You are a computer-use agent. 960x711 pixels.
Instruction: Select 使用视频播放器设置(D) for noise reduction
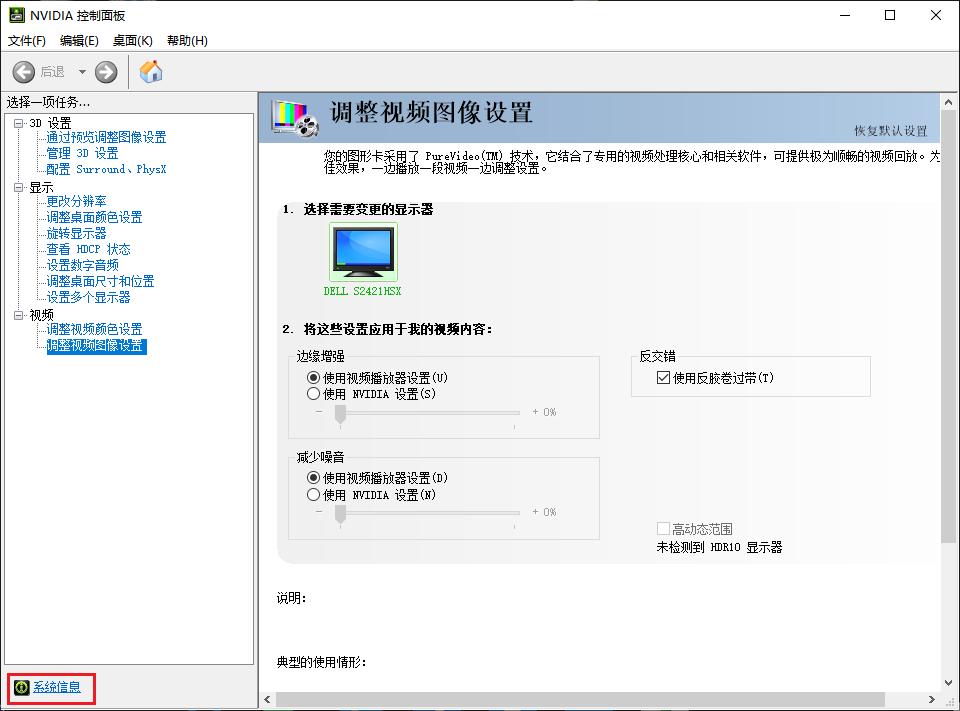click(x=378, y=478)
